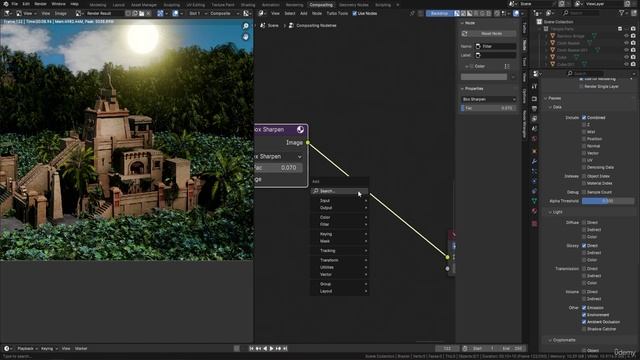This screenshot has height=360, width=640.
Task: Click the Play animation button in timeline
Action: tap(271, 349)
